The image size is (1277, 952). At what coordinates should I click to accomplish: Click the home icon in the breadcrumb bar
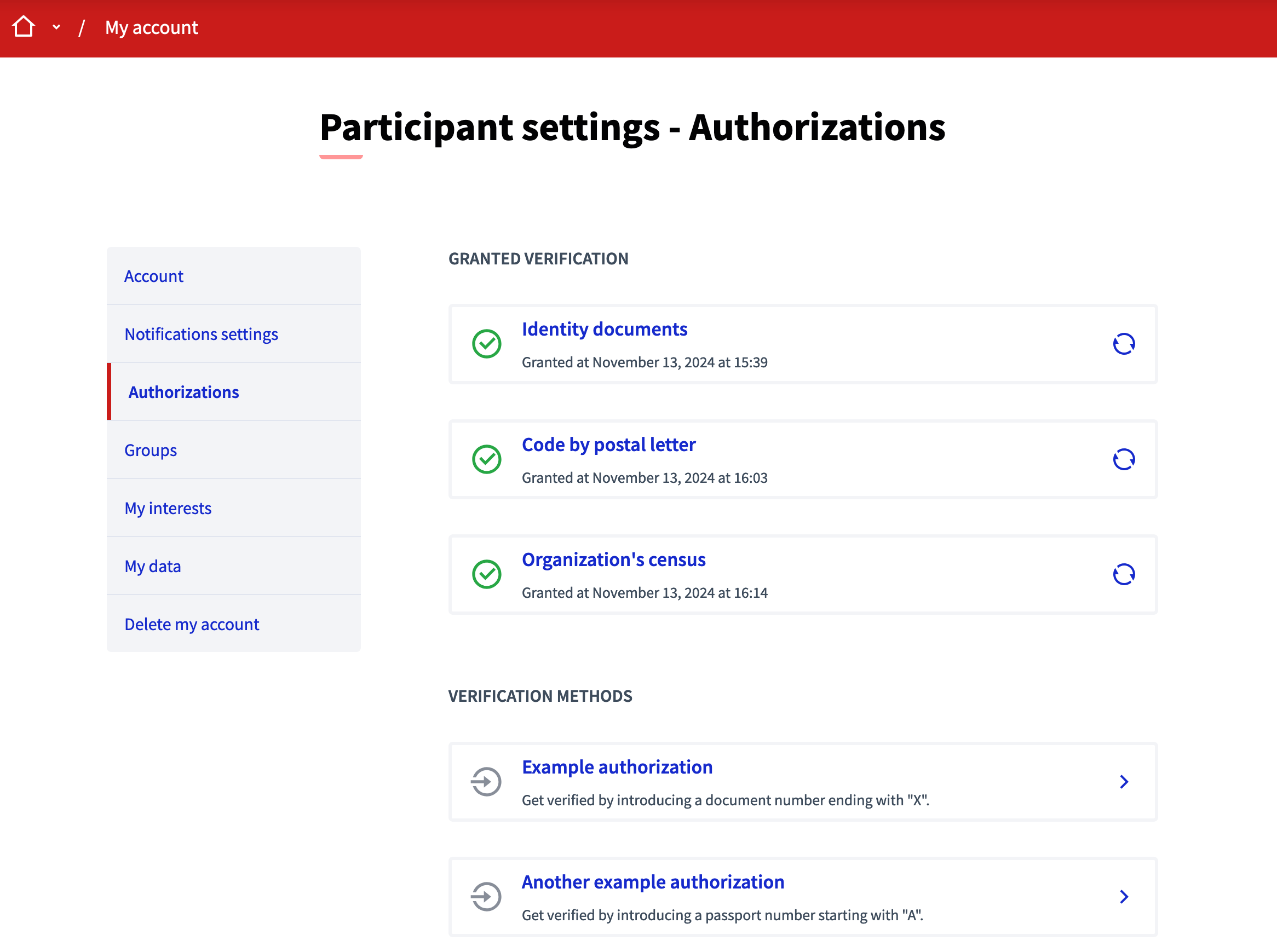(23, 26)
